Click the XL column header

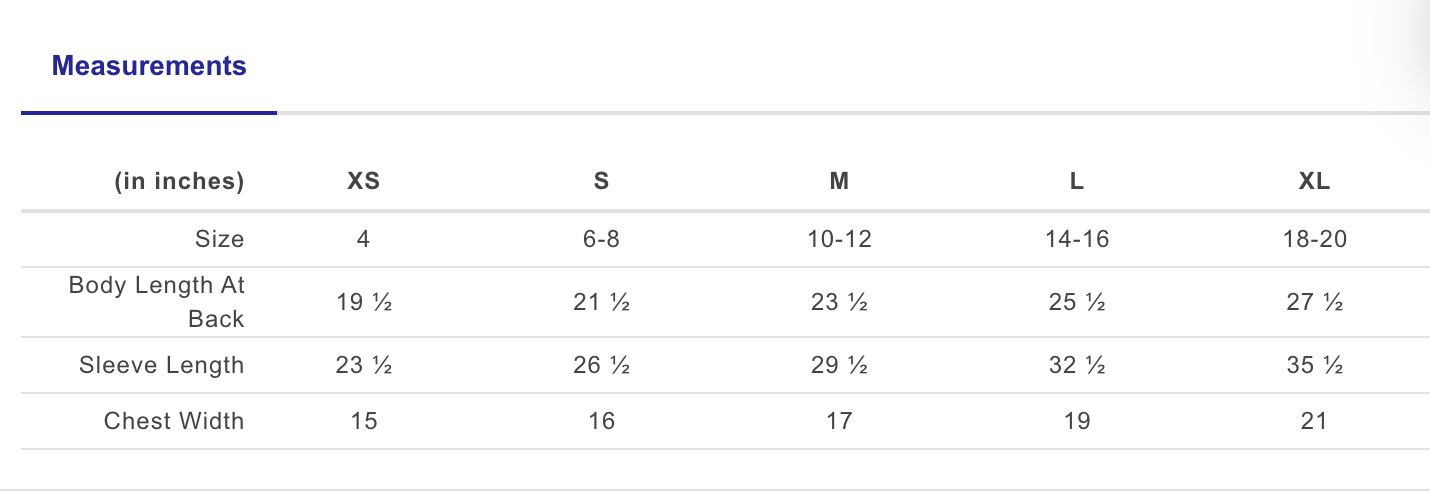click(1314, 182)
